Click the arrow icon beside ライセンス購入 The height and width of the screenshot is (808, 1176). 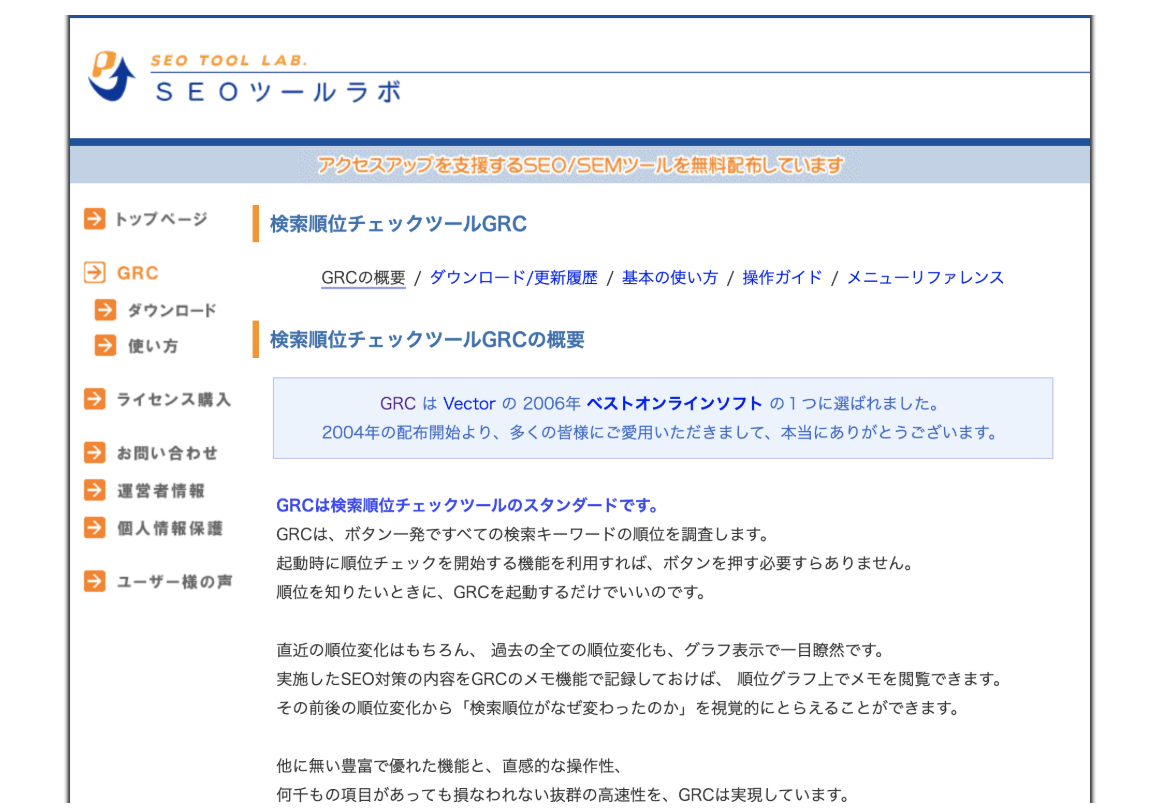[94, 398]
